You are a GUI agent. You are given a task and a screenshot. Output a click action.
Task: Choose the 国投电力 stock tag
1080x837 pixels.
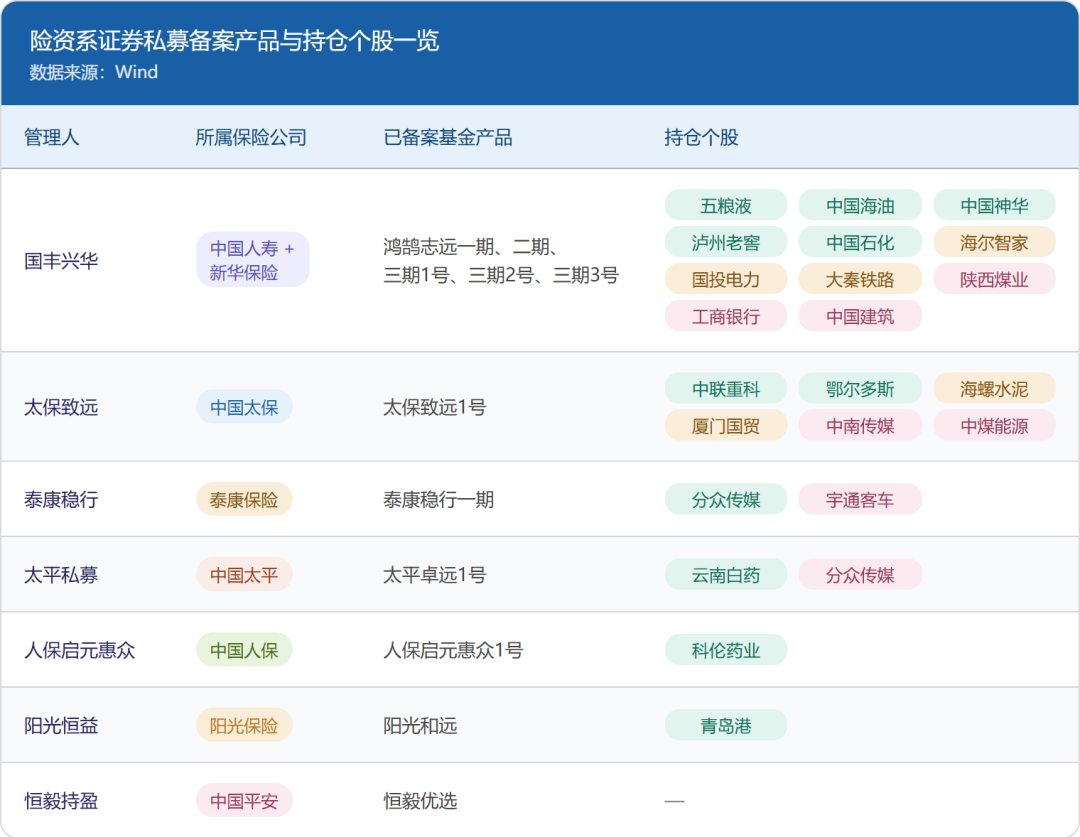726,279
